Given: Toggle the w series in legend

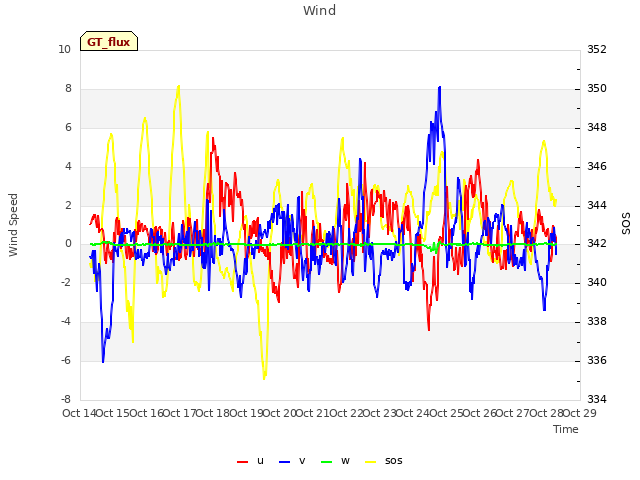Looking at the screenshot, I should (x=336, y=461).
